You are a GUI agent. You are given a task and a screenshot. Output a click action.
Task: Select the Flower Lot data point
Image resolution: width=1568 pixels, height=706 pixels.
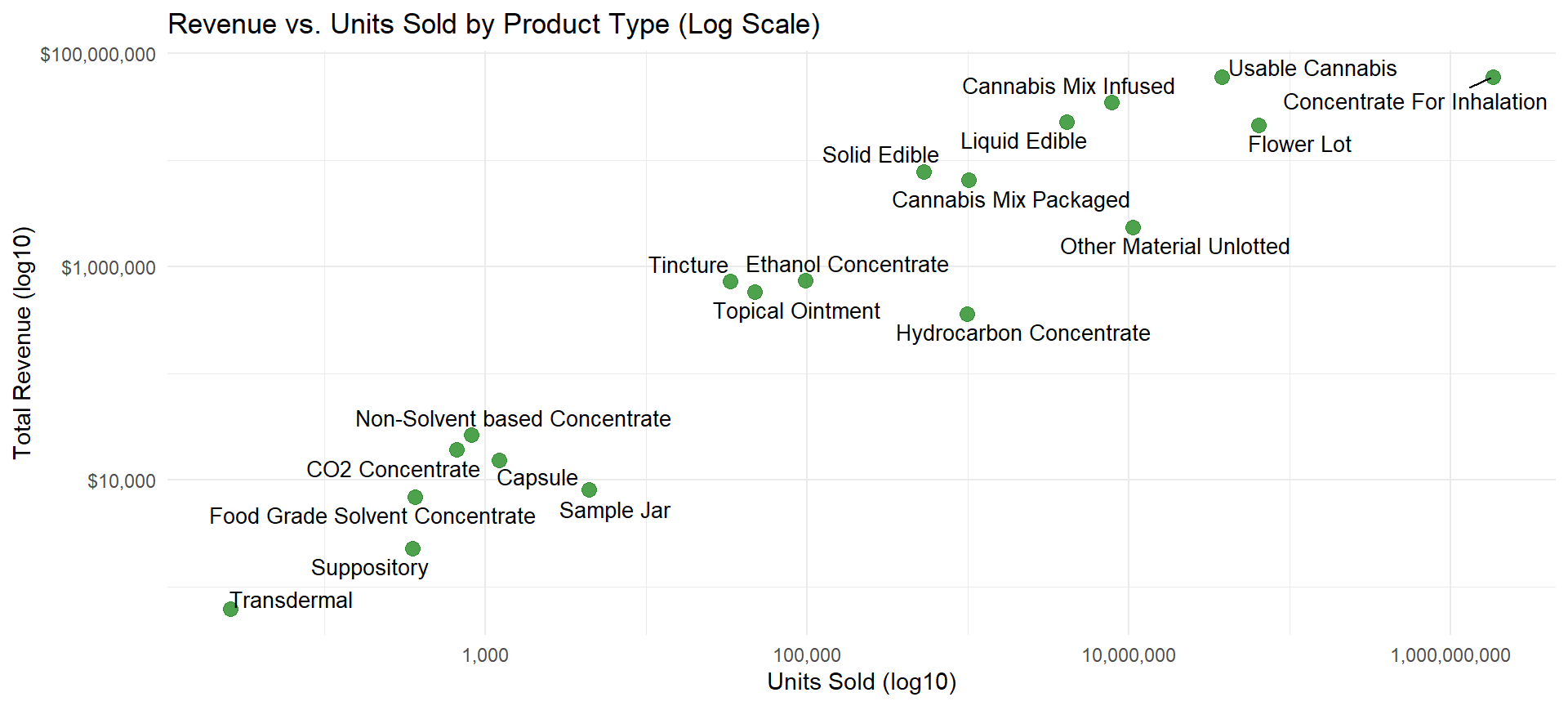click(x=1258, y=125)
